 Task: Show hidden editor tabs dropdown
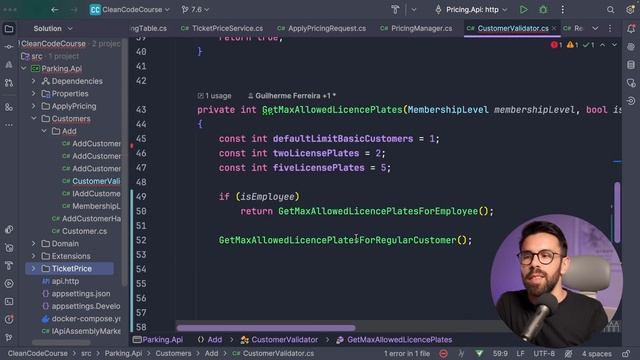(595, 29)
